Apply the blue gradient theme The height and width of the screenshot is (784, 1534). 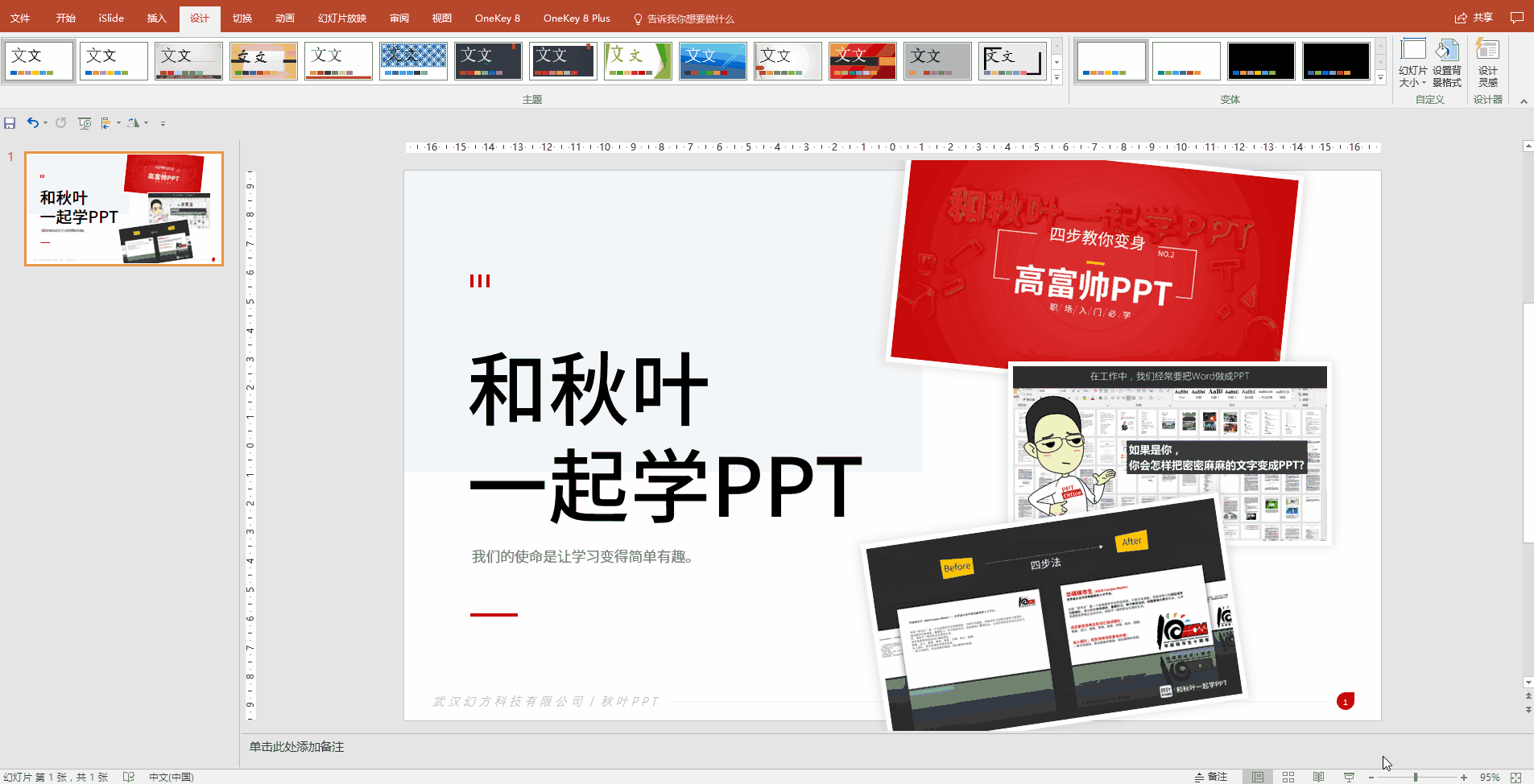click(713, 61)
